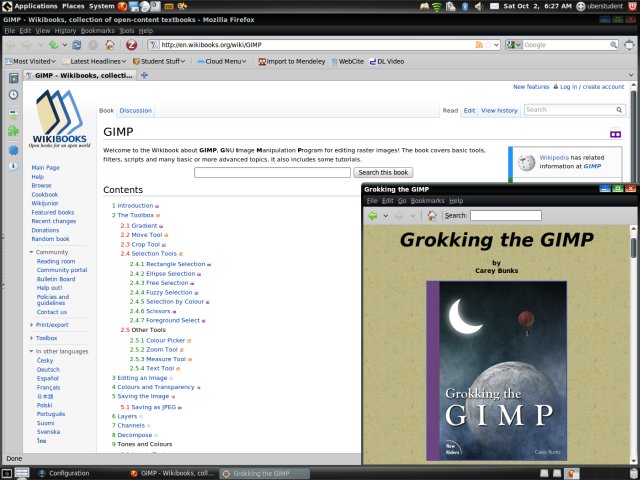
Task: Click home icon in Grokking the GIMP window
Action: [x=432, y=216]
